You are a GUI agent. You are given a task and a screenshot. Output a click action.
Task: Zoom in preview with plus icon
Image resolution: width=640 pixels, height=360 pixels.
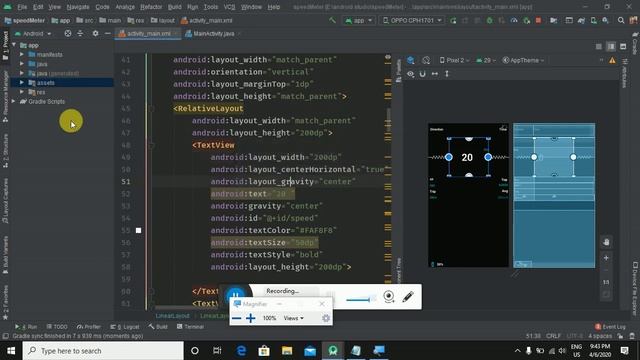coord(606,258)
